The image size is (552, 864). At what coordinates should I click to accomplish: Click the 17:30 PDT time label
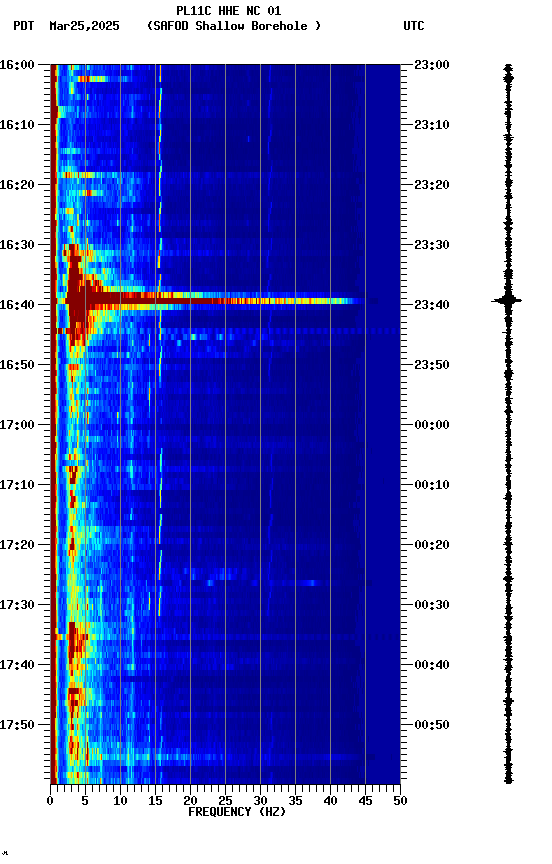click(x=17, y=605)
